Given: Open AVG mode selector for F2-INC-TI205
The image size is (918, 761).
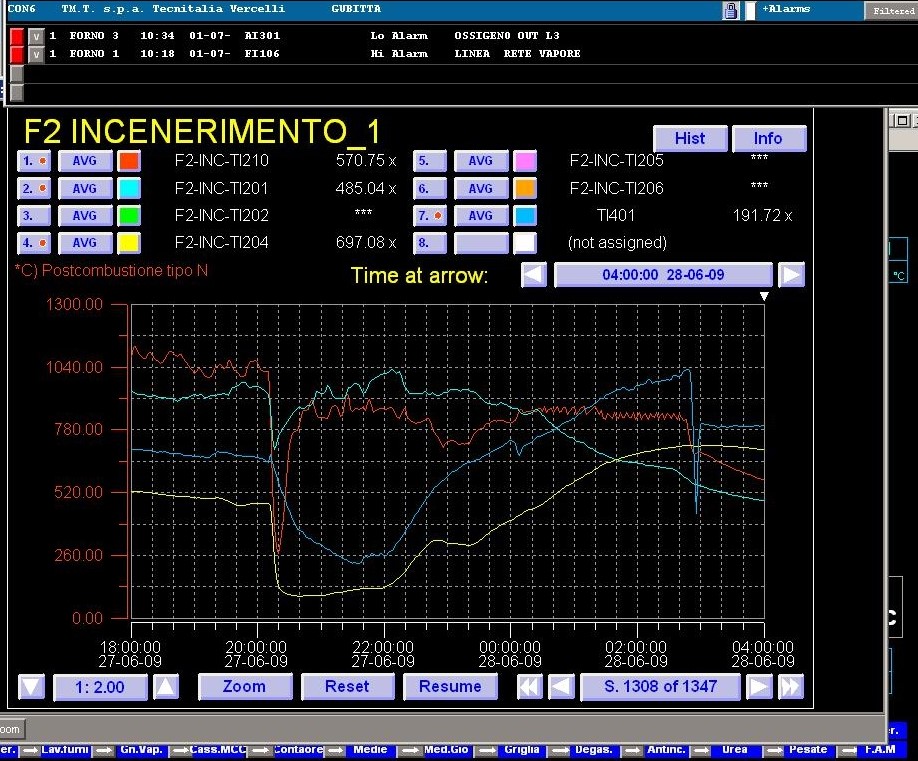Looking at the screenshot, I should [481, 161].
